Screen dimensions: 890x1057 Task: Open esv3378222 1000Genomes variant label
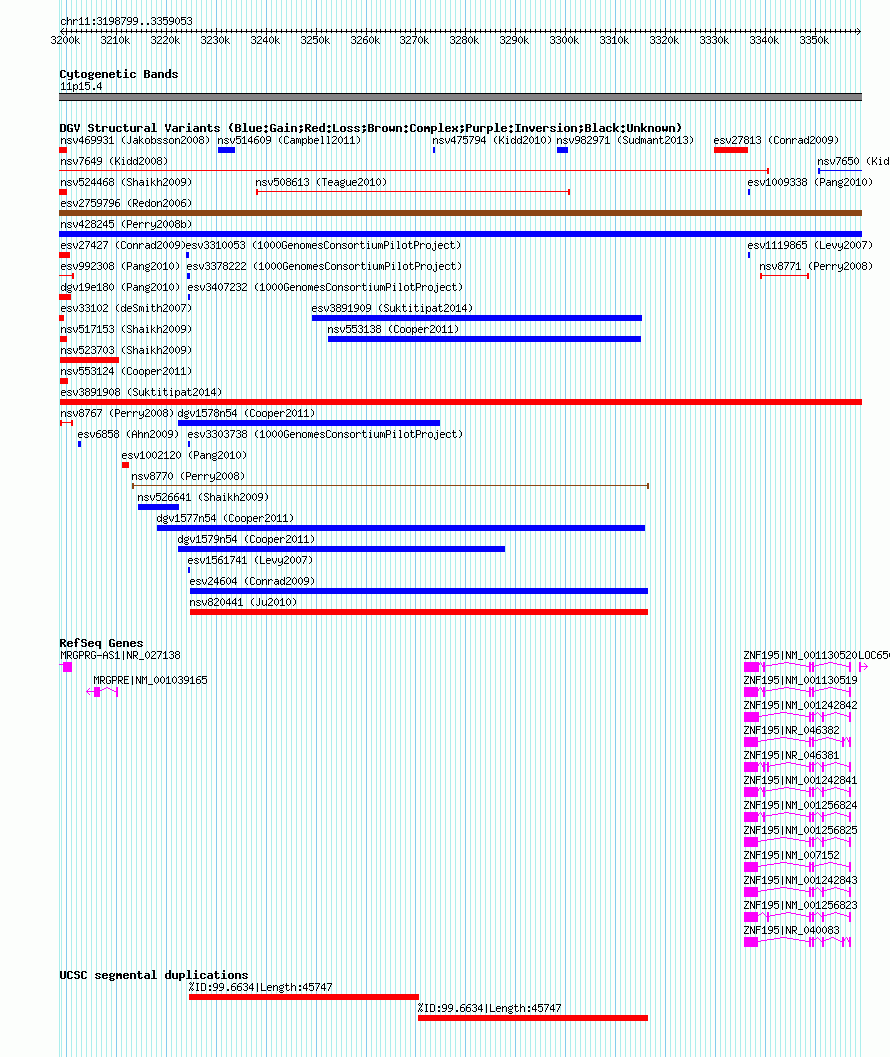click(x=324, y=266)
